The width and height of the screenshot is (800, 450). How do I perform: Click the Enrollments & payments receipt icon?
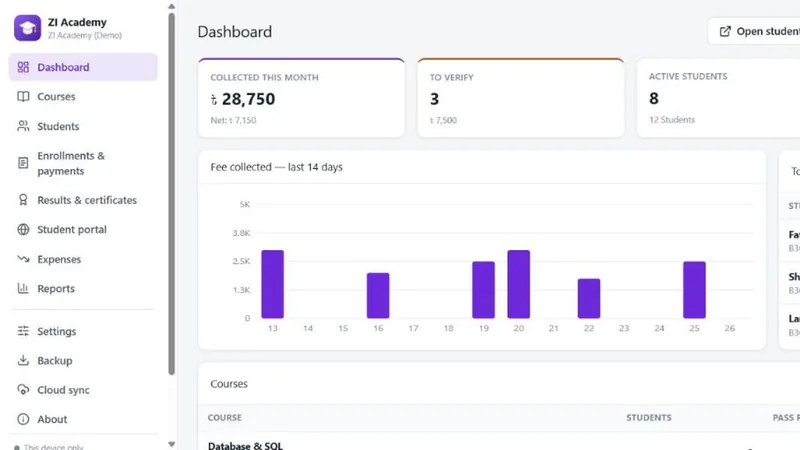(23, 163)
